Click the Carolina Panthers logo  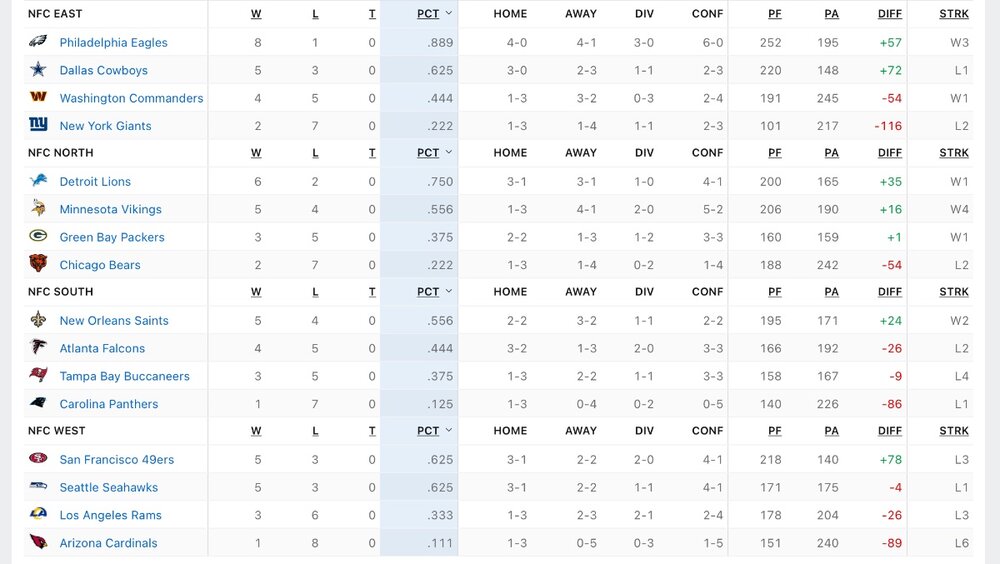point(38,404)
